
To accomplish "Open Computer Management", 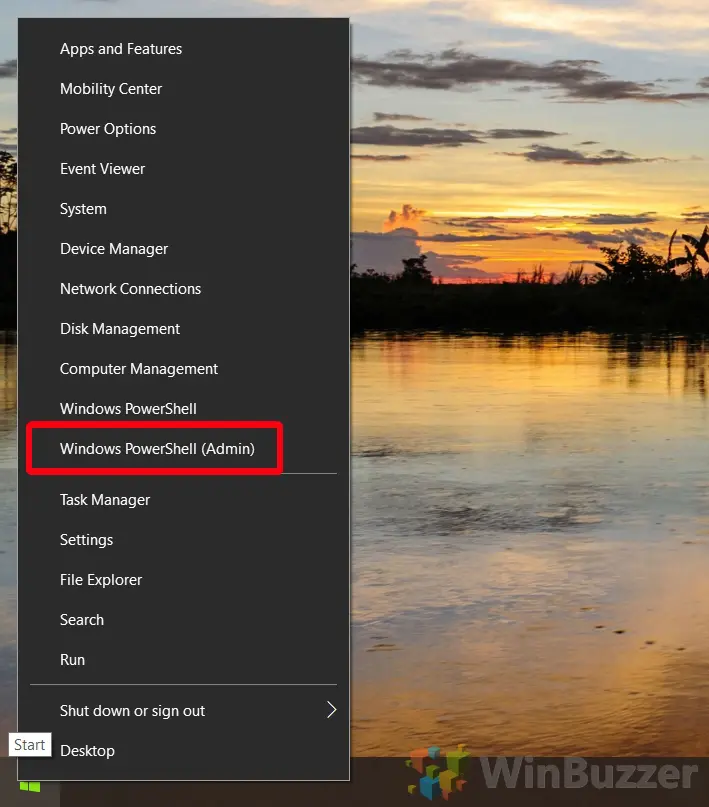I will [183, 369].
